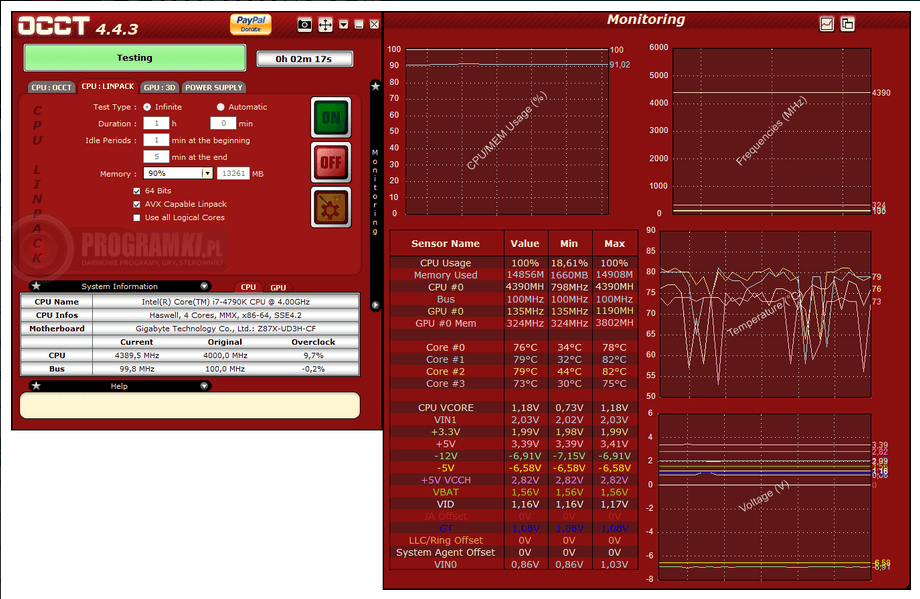920x599 pixels.
Task: Take a screenshot with the camera icon
Action: point(305,25)
